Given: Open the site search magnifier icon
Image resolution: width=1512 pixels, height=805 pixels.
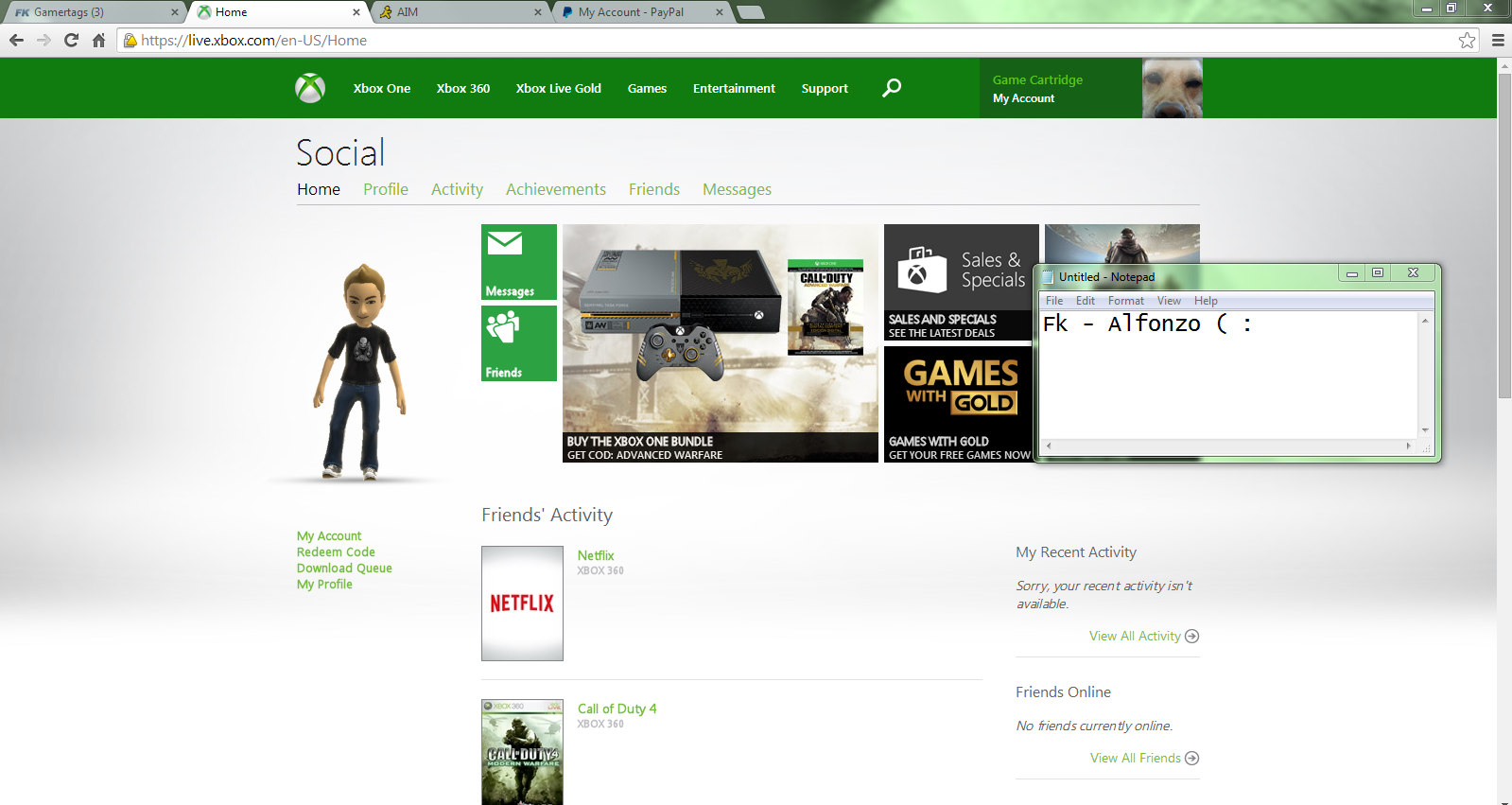Looking at the screenshot, I should pyautogui.click(x=892, y=88).
